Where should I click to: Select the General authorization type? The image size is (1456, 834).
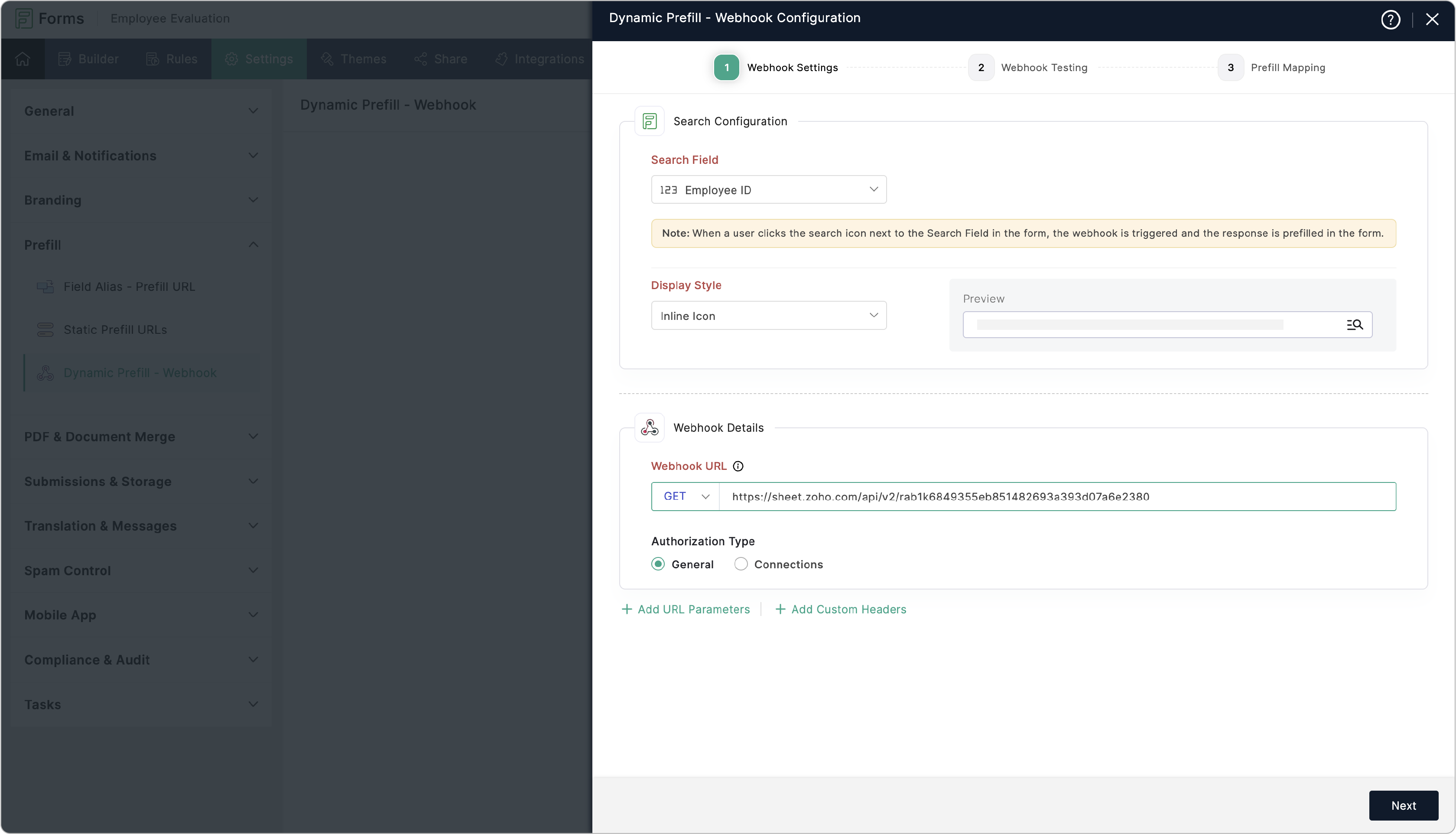(658, 564)
